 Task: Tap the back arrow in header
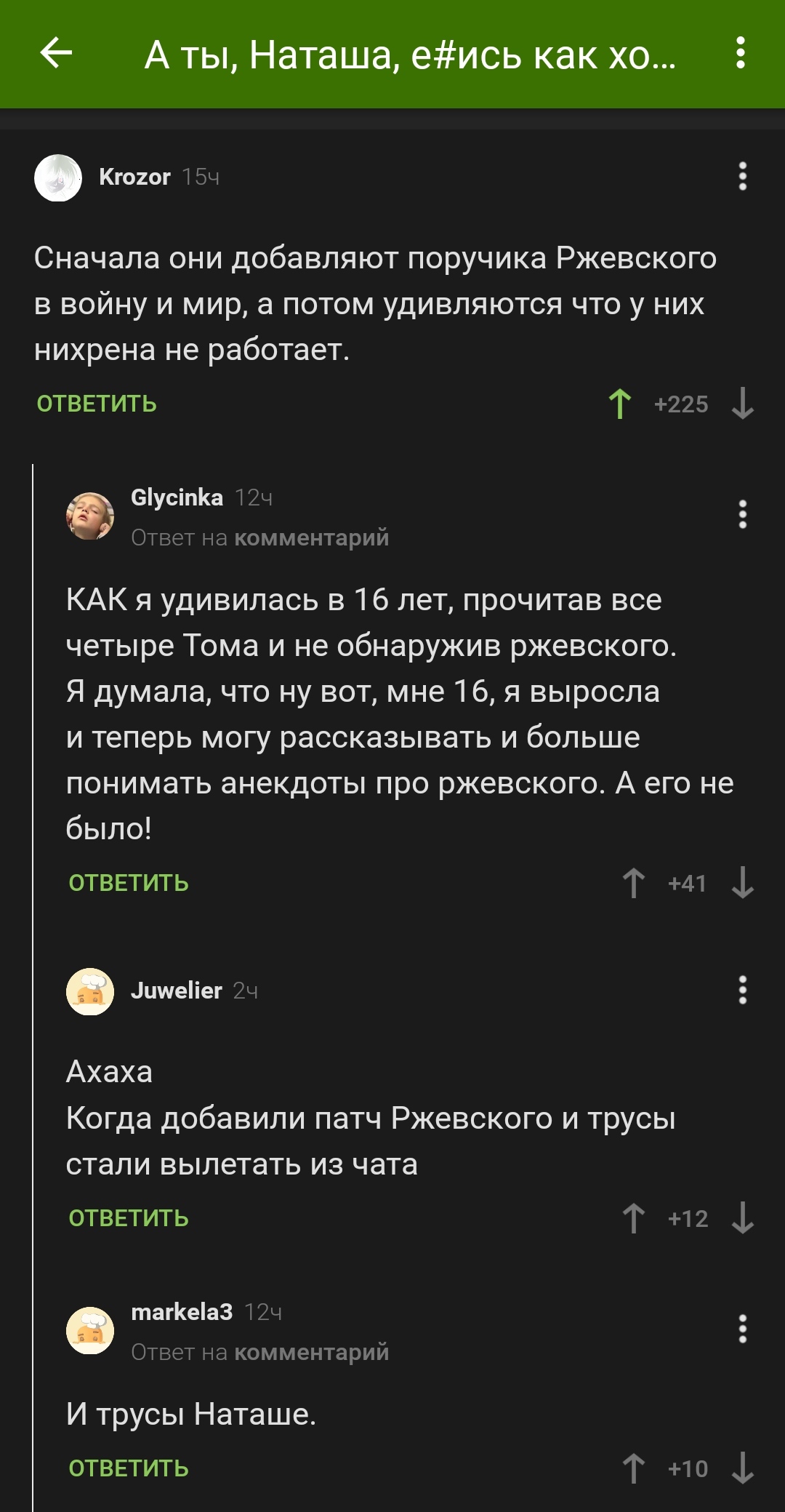click(x=56, y=53)
